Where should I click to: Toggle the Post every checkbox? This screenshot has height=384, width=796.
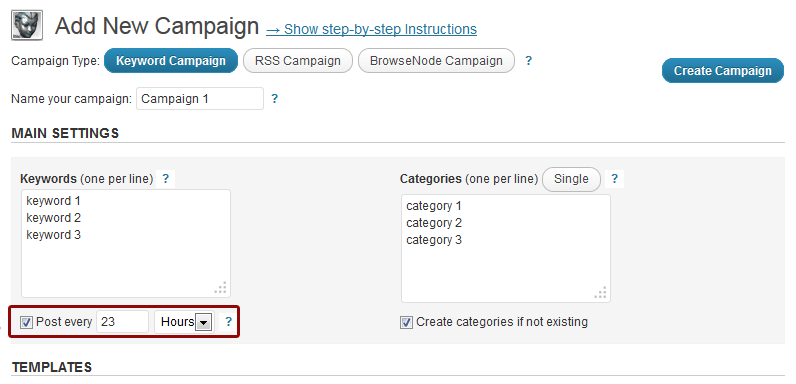coord(26,322)
